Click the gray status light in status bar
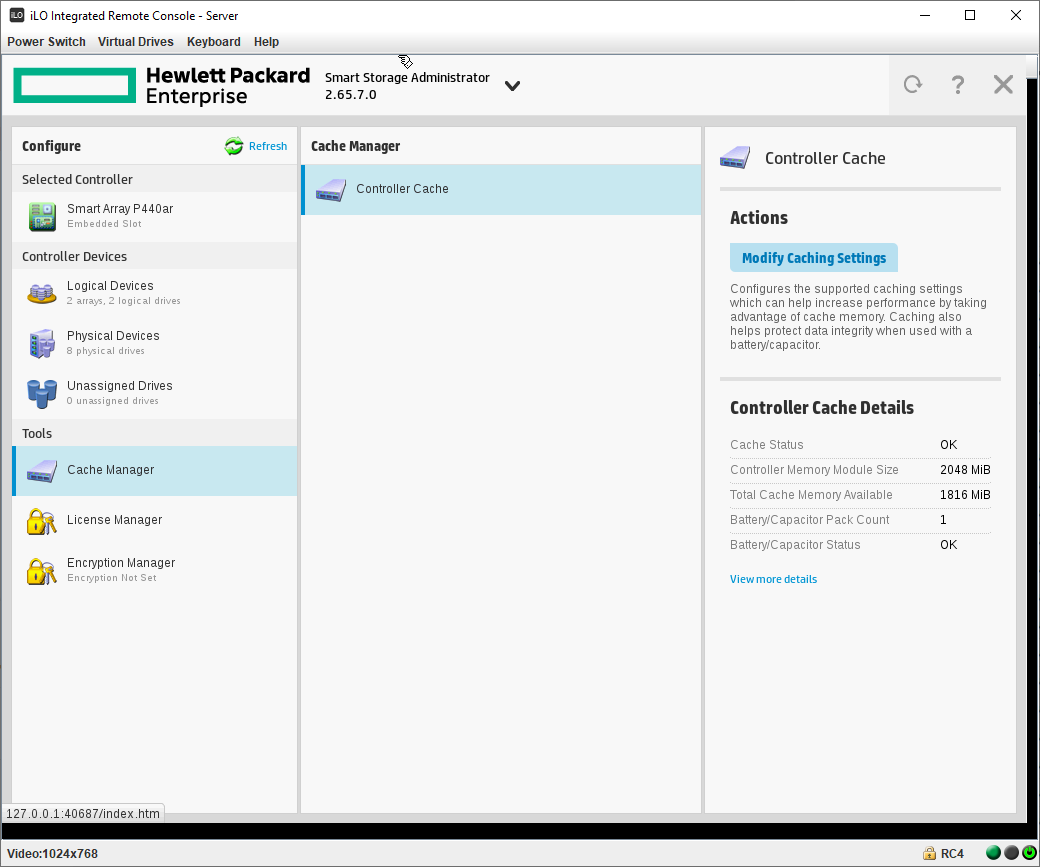 point(1011,853)
